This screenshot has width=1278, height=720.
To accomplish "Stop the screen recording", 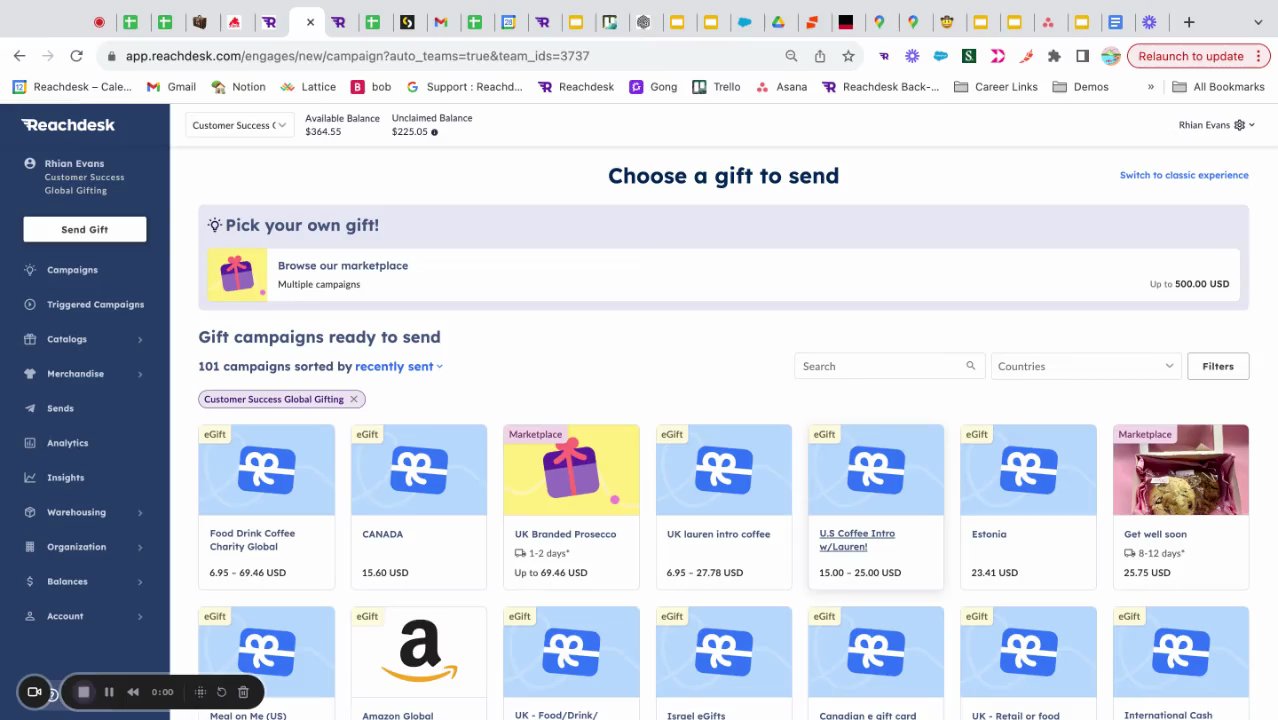I will pyautogui.click(x=84, y=692).
